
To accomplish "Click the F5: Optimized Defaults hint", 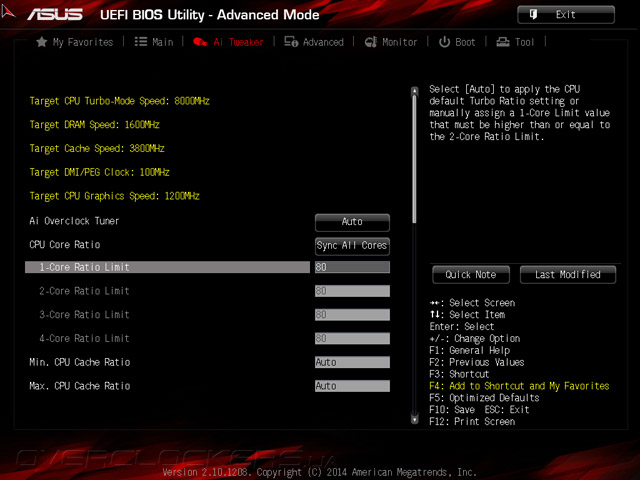I will (484, 398).
